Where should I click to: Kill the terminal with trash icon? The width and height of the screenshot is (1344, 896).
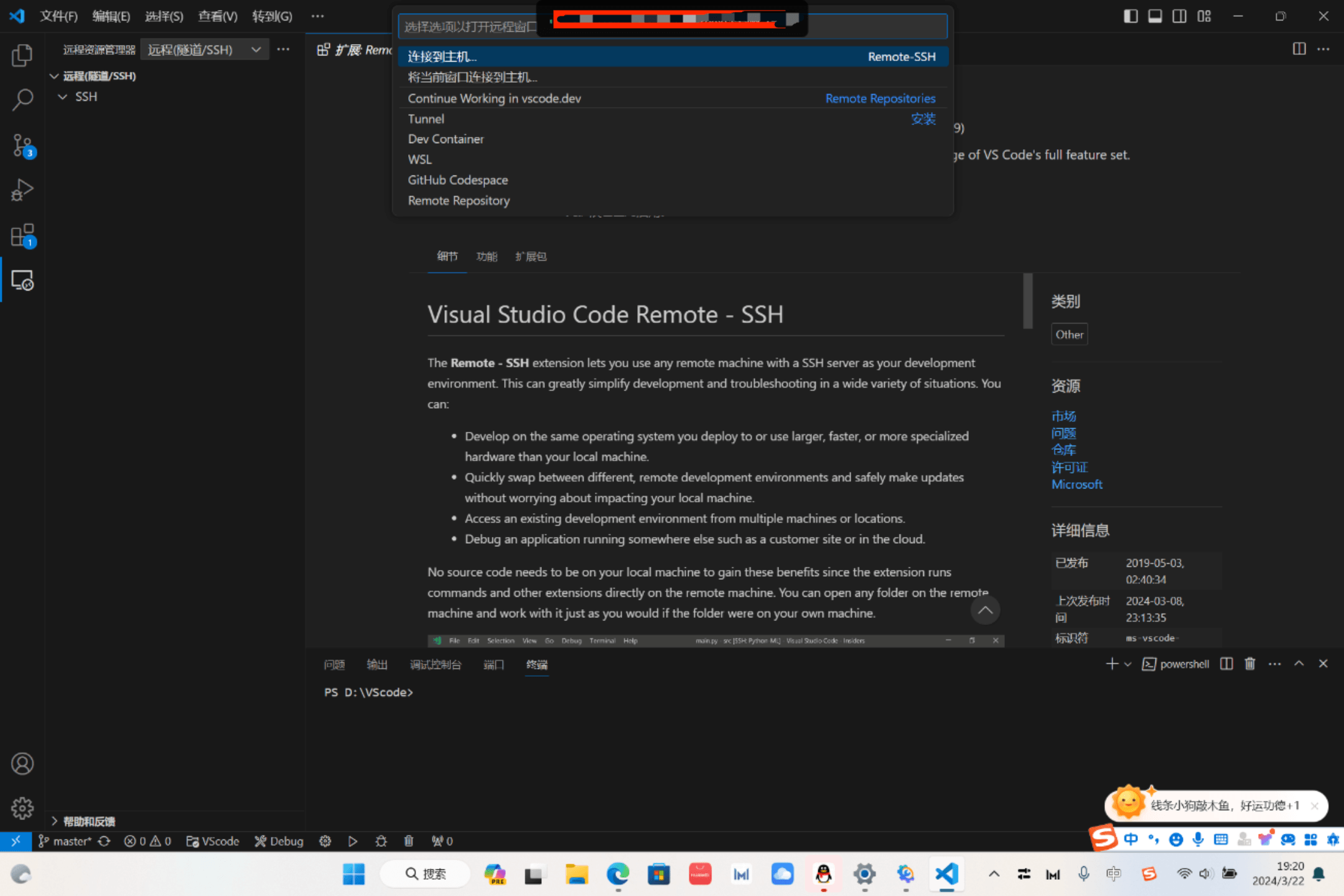[x=1250, y=664]
